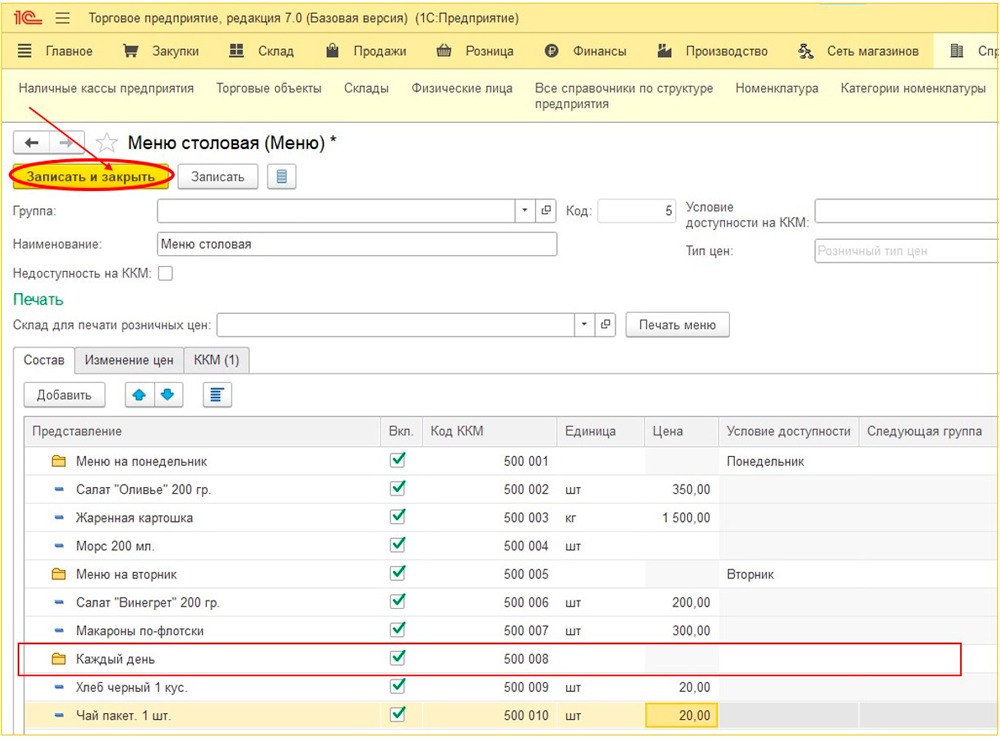
Task: Click the list view icon beside arrows
Action: click(217, 395)
